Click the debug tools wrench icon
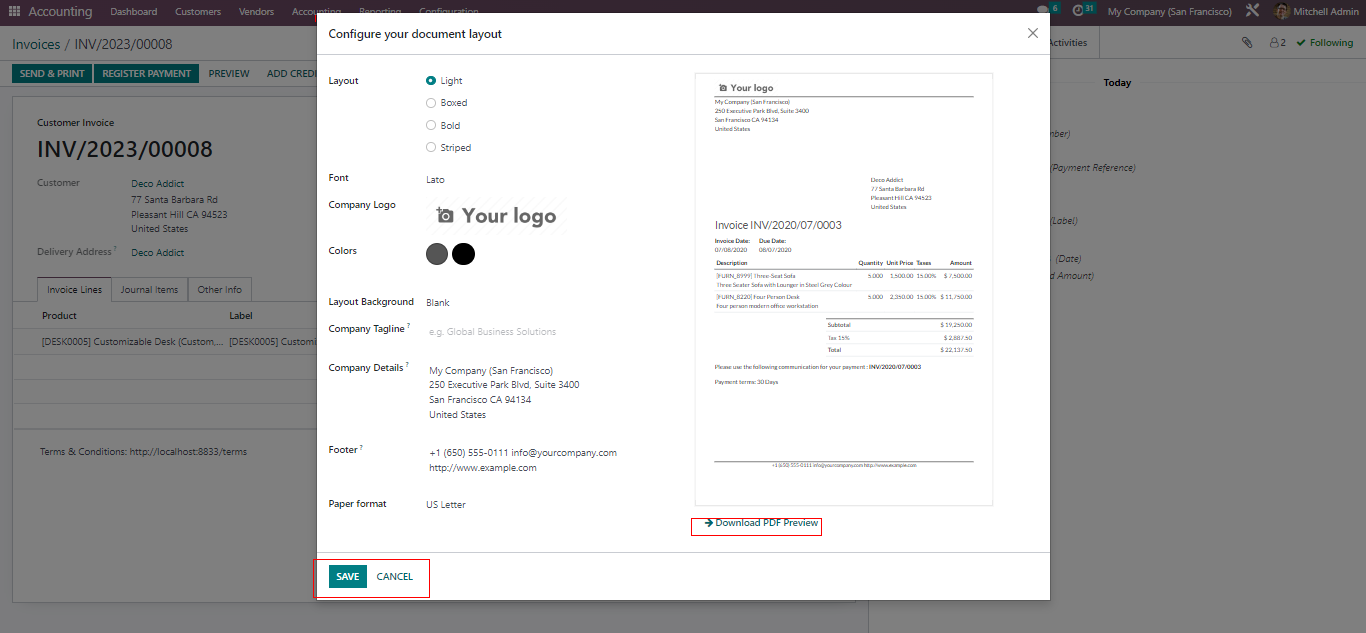Image resolution: width=1366 pixels, height=633 pixels. point(1252,11)
